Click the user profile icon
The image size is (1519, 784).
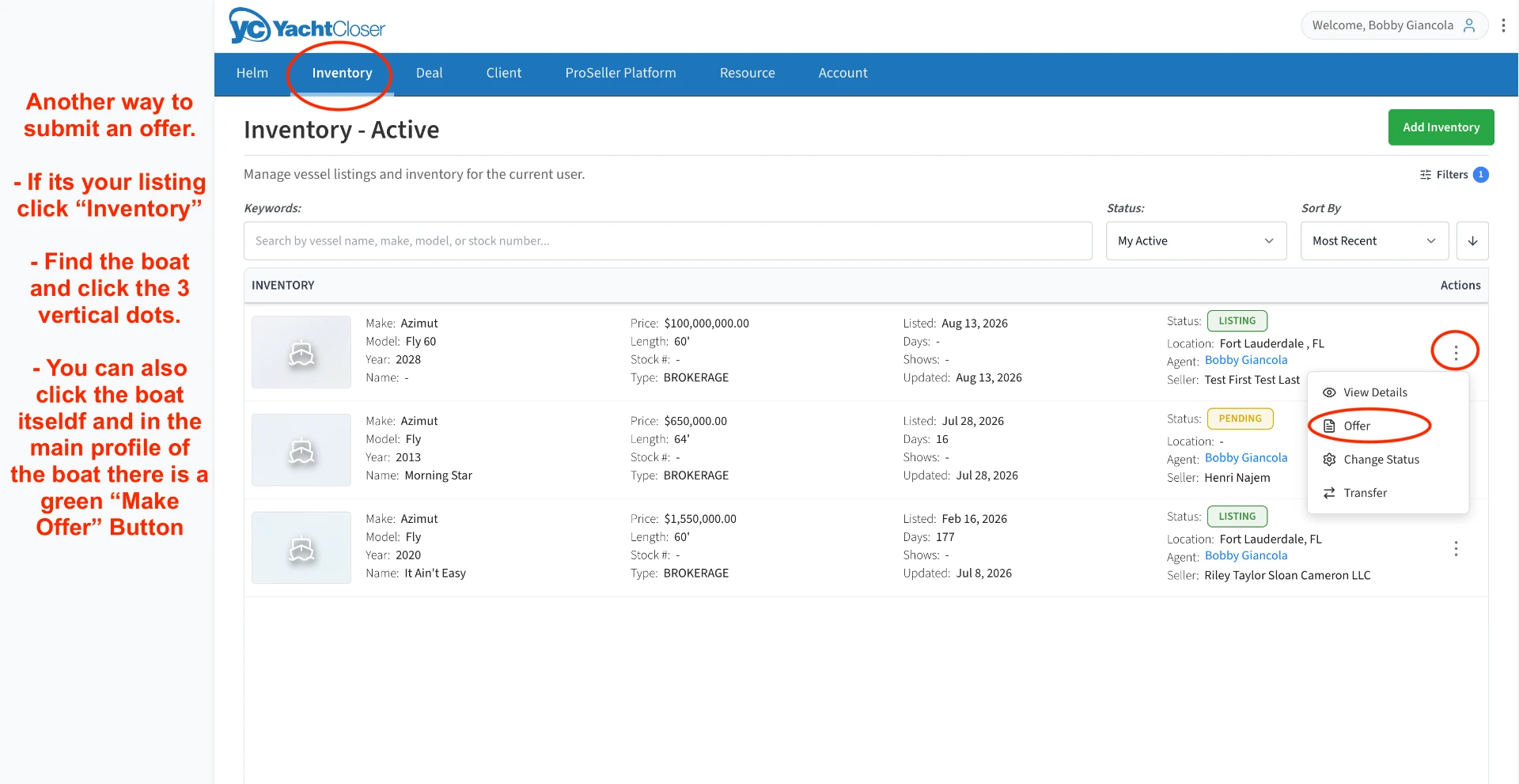tap(1469, 25)
